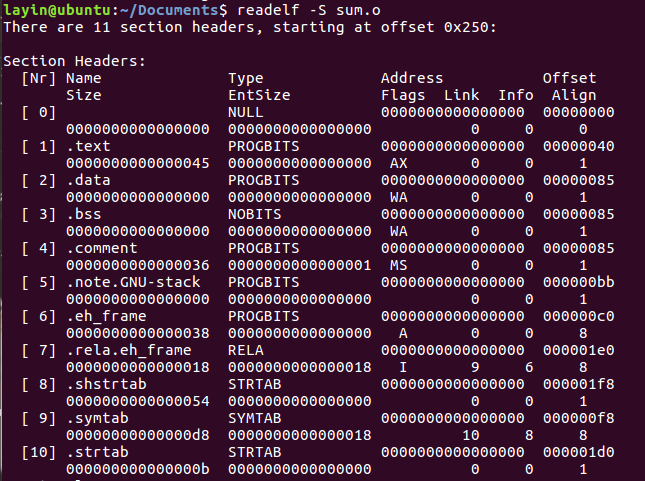
Task: Click the 'MS' flags value
Action: tap(399, 265)
